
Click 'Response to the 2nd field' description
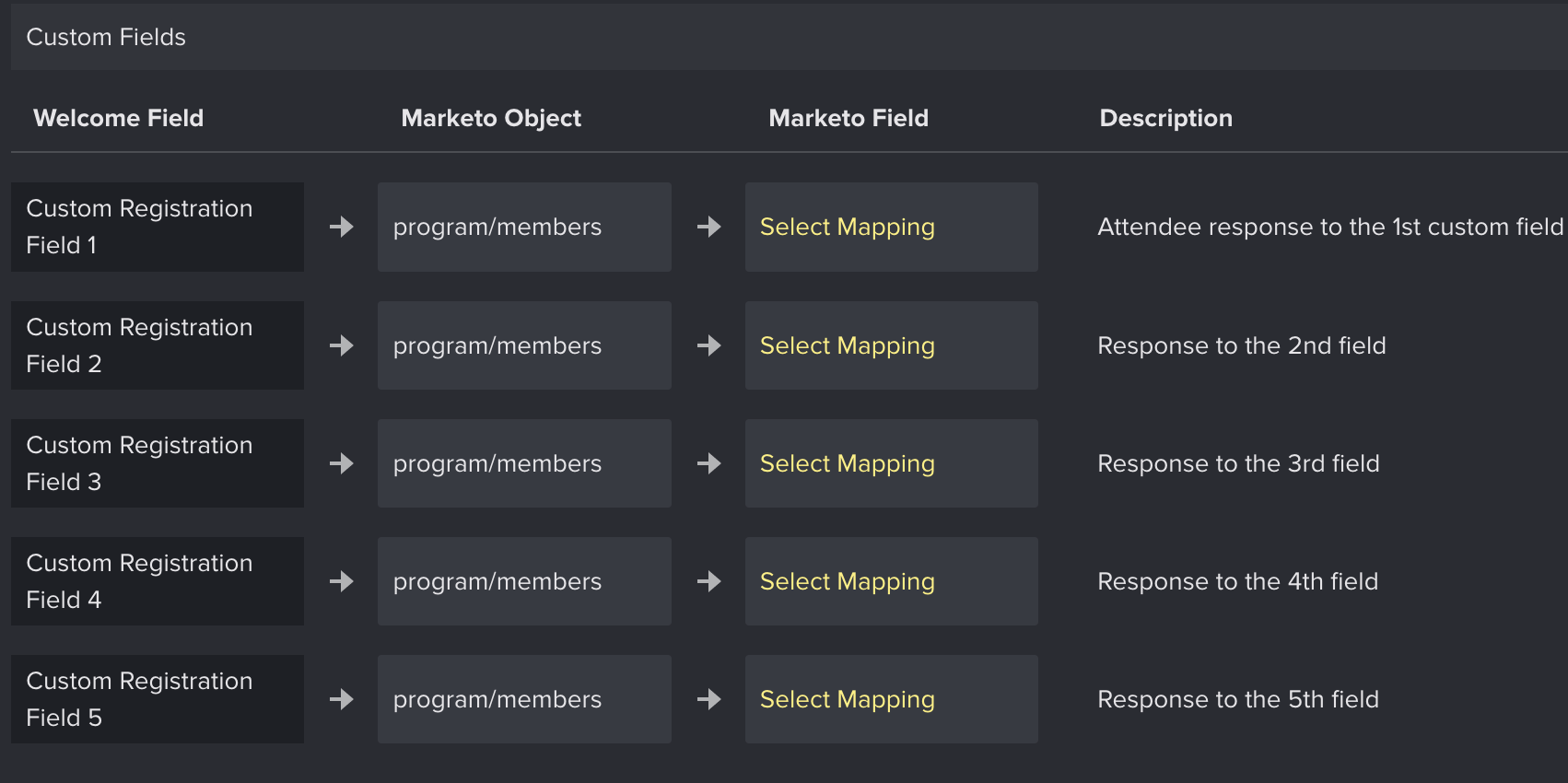tap(1241, 345)
